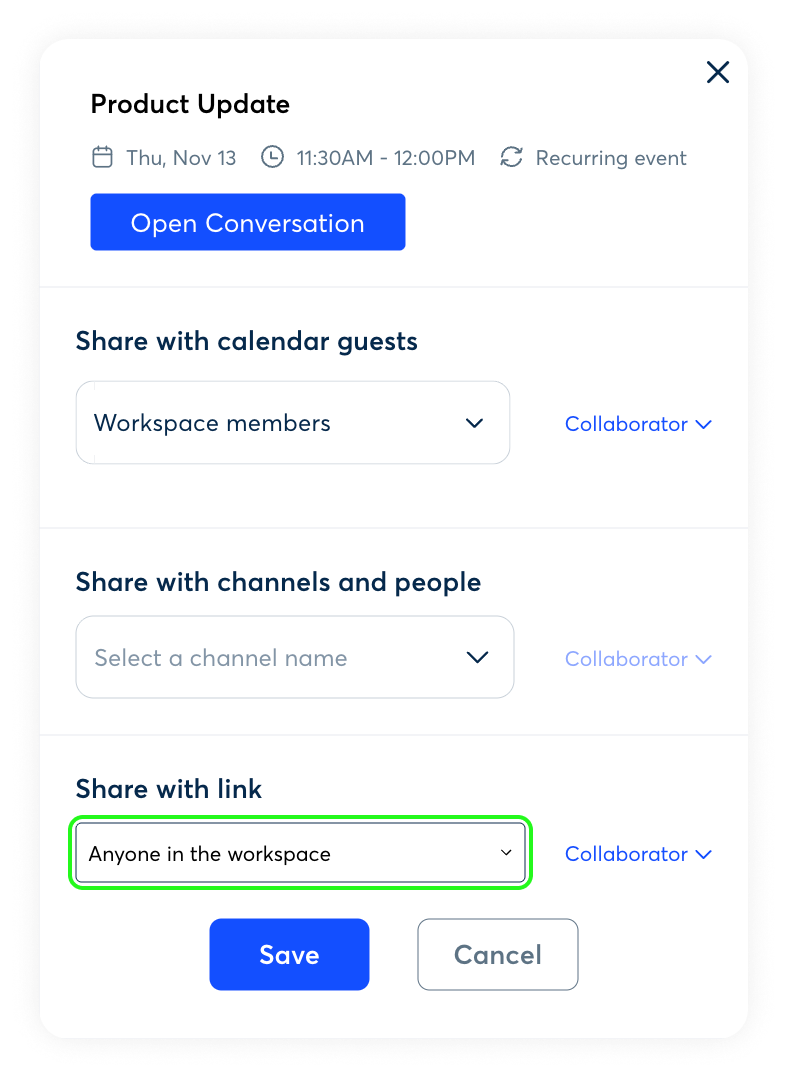Click the Recurring event label
The image size is (787, 1078).
pos(611,158)
